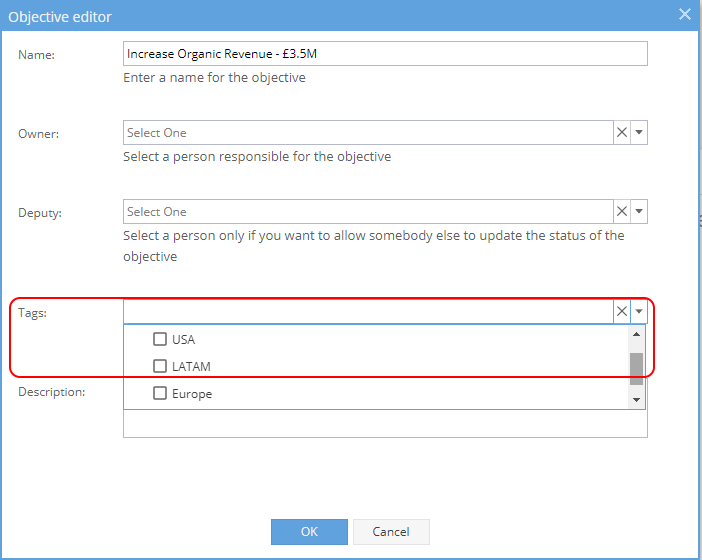702x560 pixels.
Task: Collapse the Tags dropdown arrow
Action: (x=639, y=311)
